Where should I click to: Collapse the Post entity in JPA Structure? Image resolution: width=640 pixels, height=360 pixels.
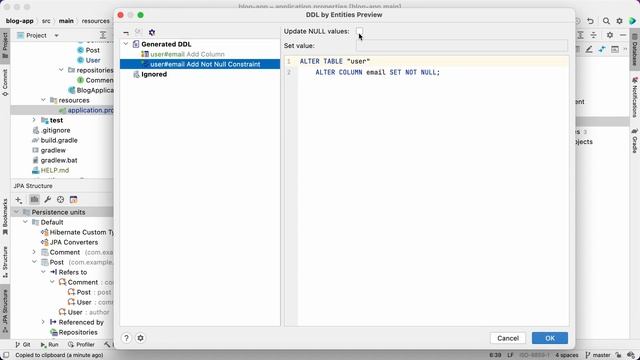pyautogui.click(x=34, y=262)
